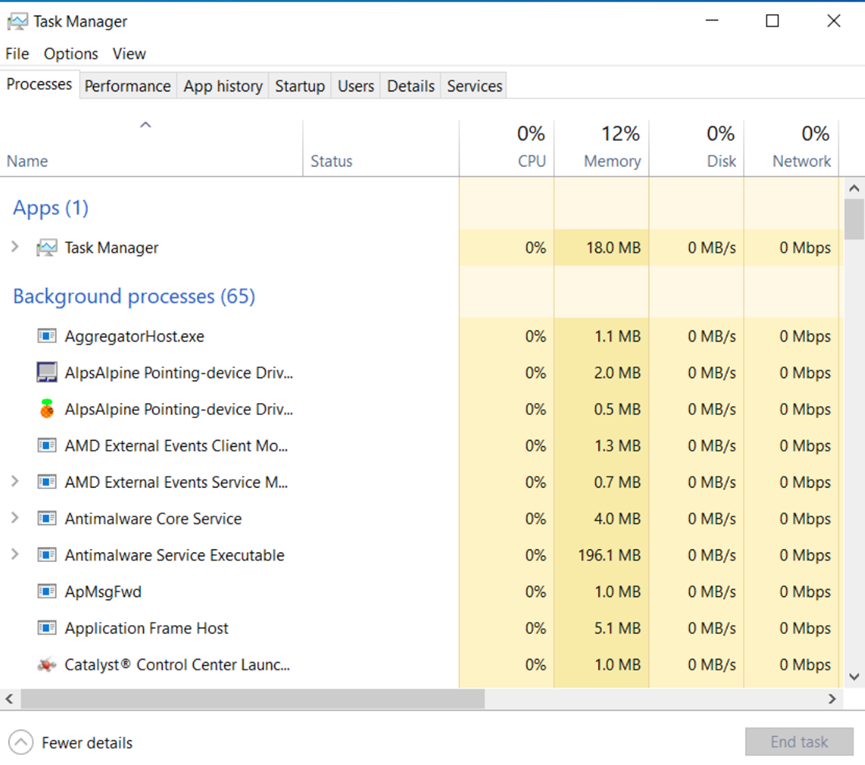Minimize the Task Manager window
865x765 pixels.
[712, 21]
